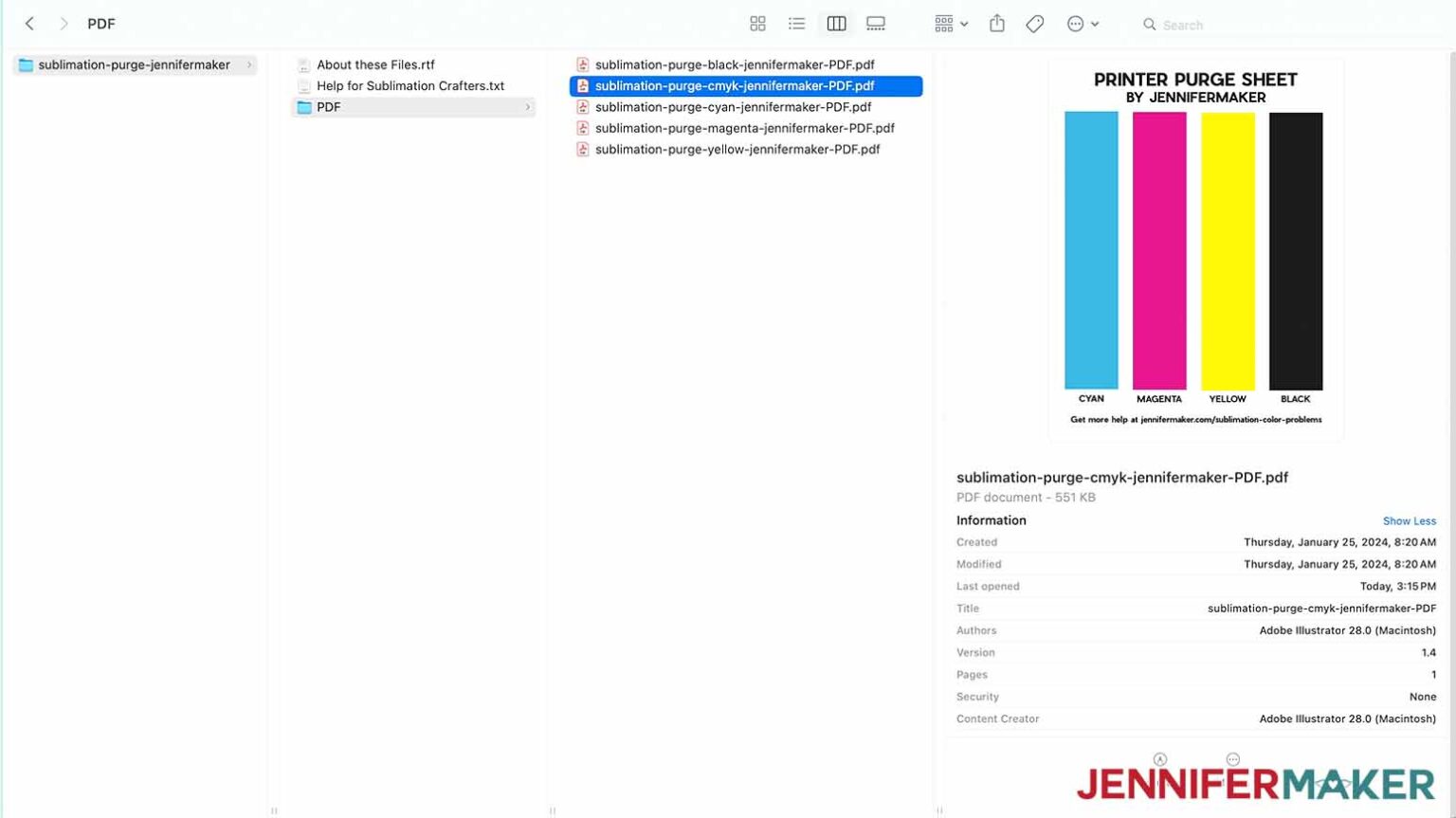Expand chevron beside sublimation-purge-jennifermaker folder
Viewport: 1456px width, 818px height.
tap(249, 64)
